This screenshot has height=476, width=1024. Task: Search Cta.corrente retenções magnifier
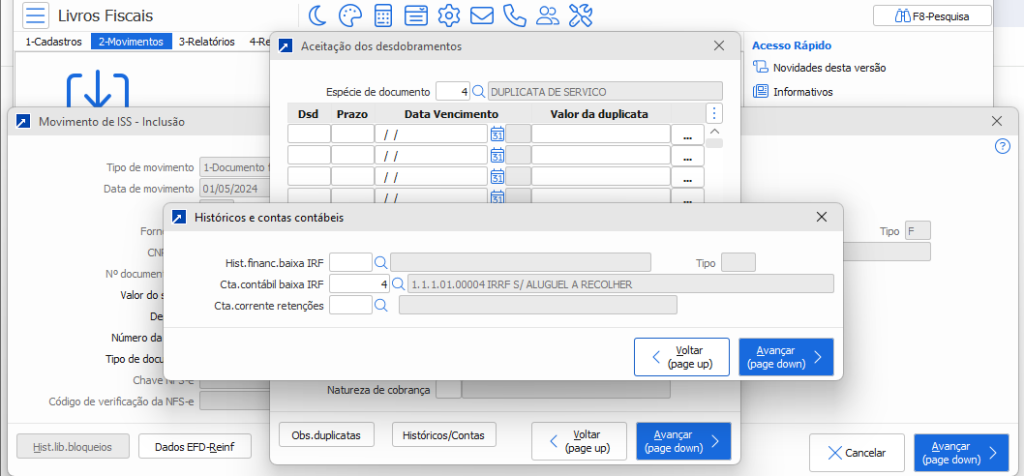tap(381, 305)
